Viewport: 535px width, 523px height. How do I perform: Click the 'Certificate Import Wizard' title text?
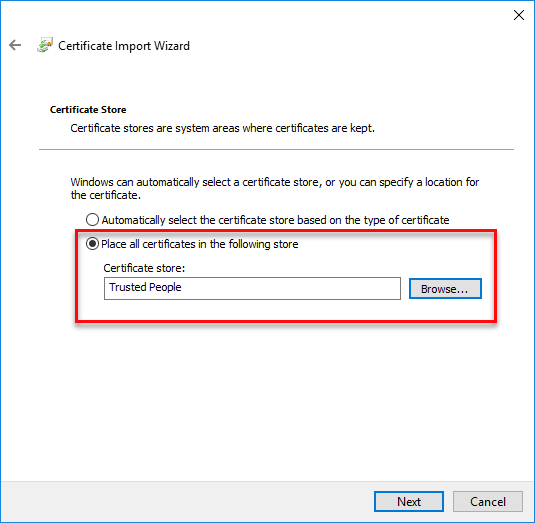pos(124,46)
